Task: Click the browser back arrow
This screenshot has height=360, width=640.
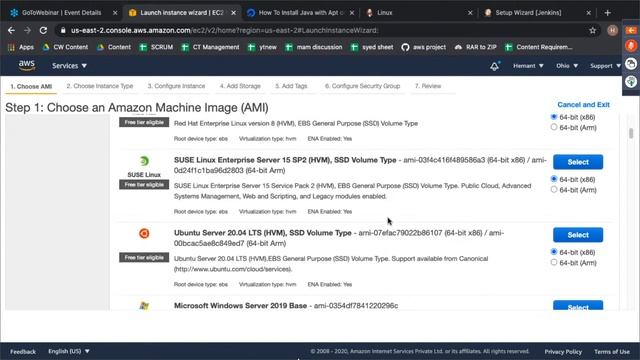Action: (x=11, y=30)
